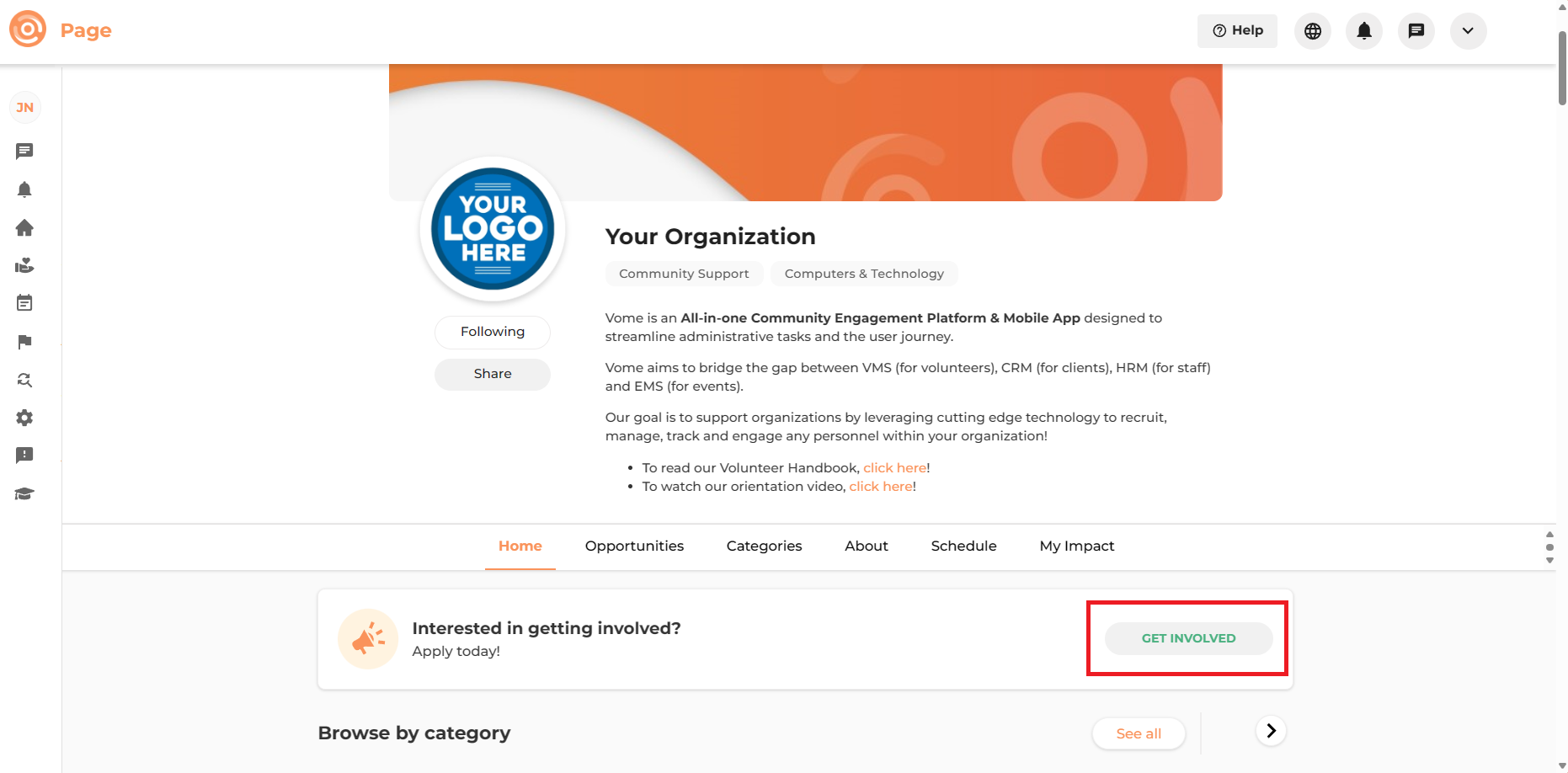Open the volunteer hand-heart icon in sidebar
The height and width of the screenshot is (773, 1568).
click(24, 266)
